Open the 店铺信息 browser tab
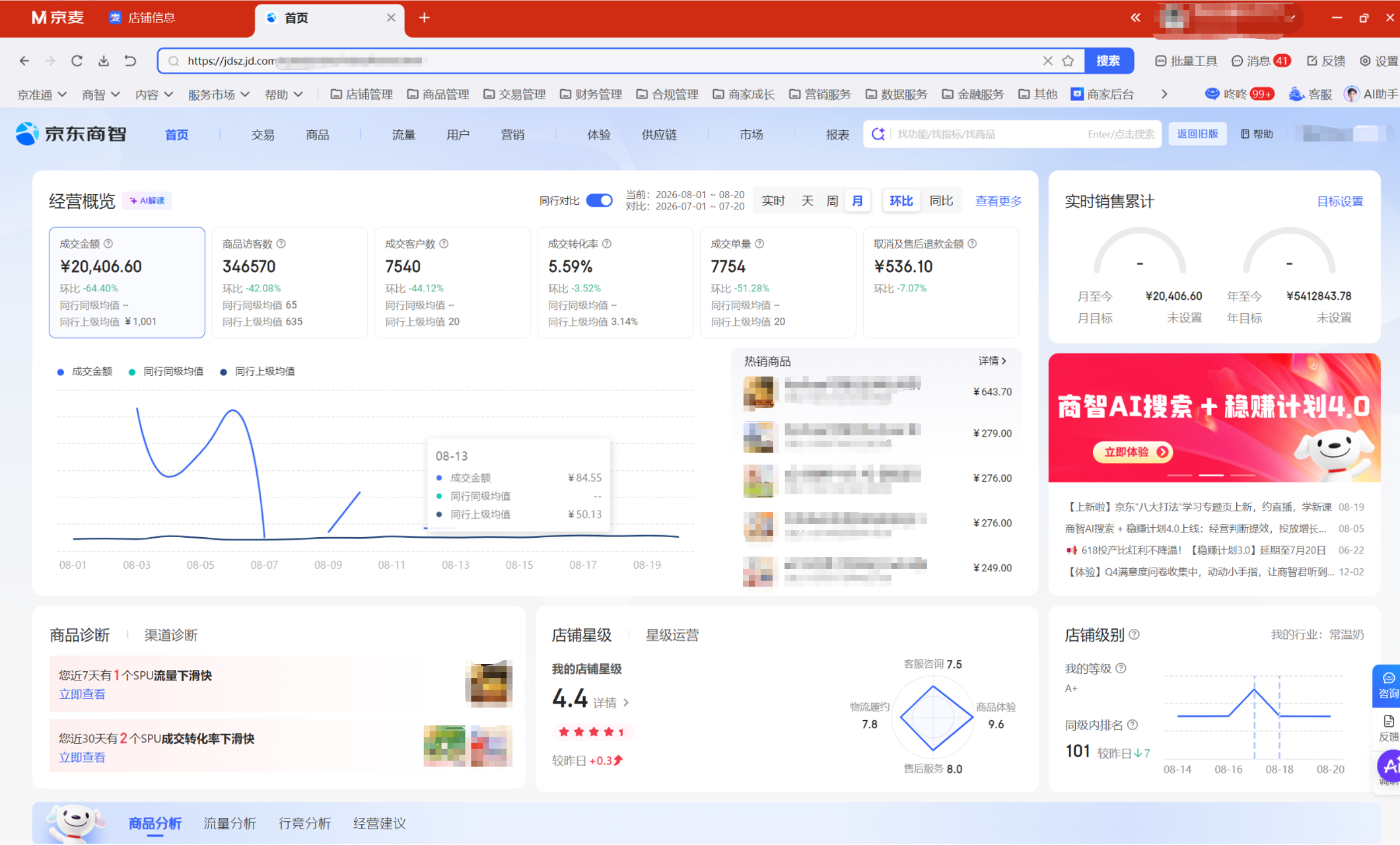This screenshot has width=1400, height=845. (143, 18)
